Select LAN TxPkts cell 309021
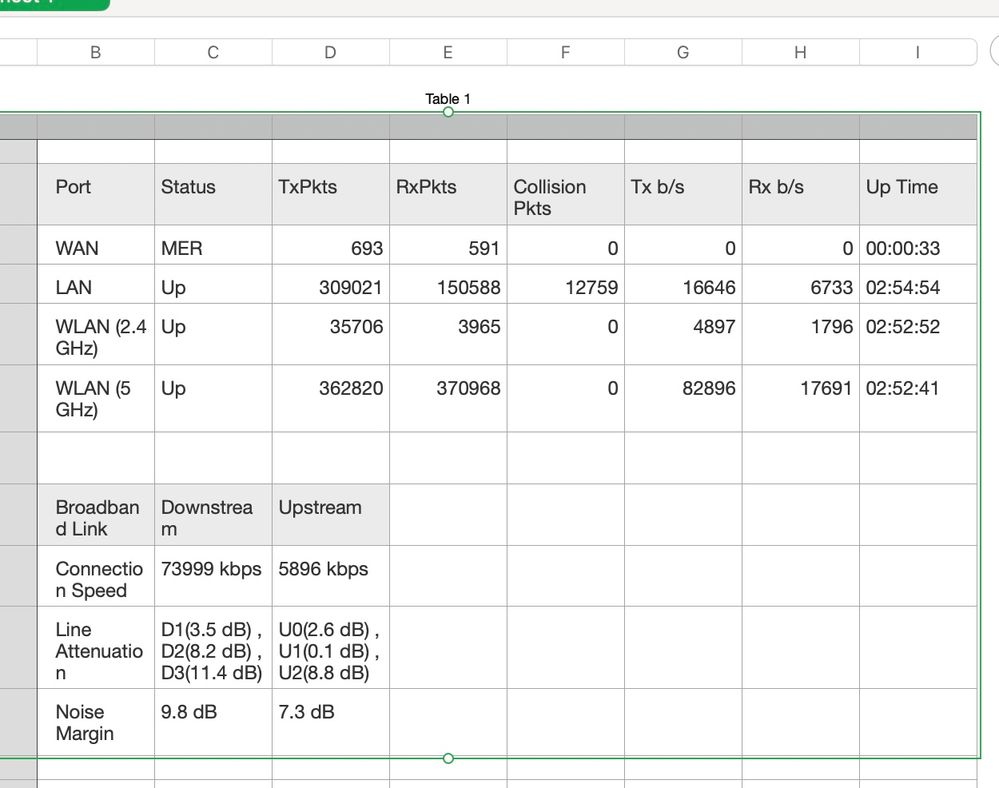Image resolution: width=999 pixels, height=788 pixels. point(330,288)
